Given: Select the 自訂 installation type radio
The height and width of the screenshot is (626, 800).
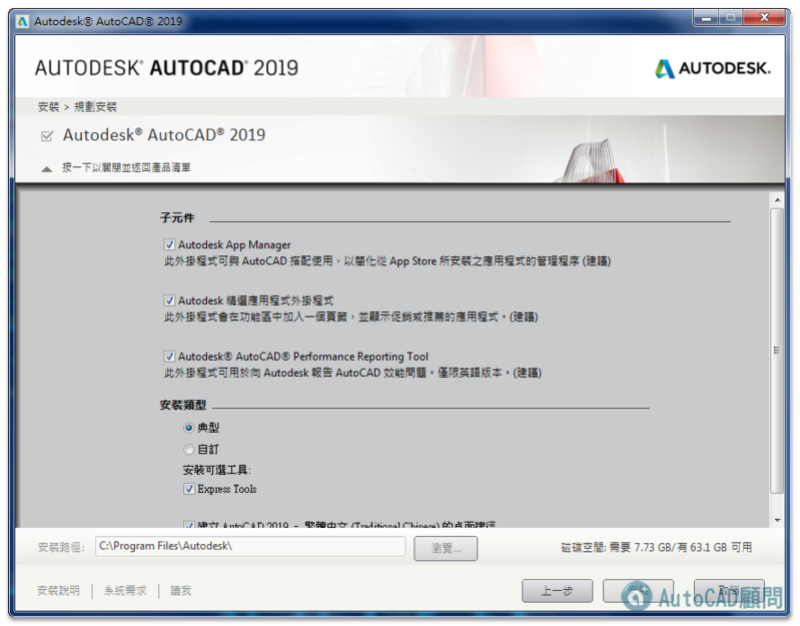Looking at the screenshot, I should point(188,449).
